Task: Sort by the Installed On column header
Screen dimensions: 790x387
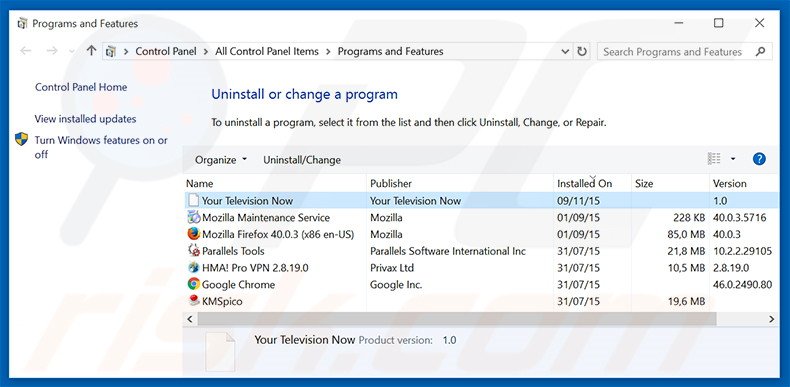Action: [592, 183]
